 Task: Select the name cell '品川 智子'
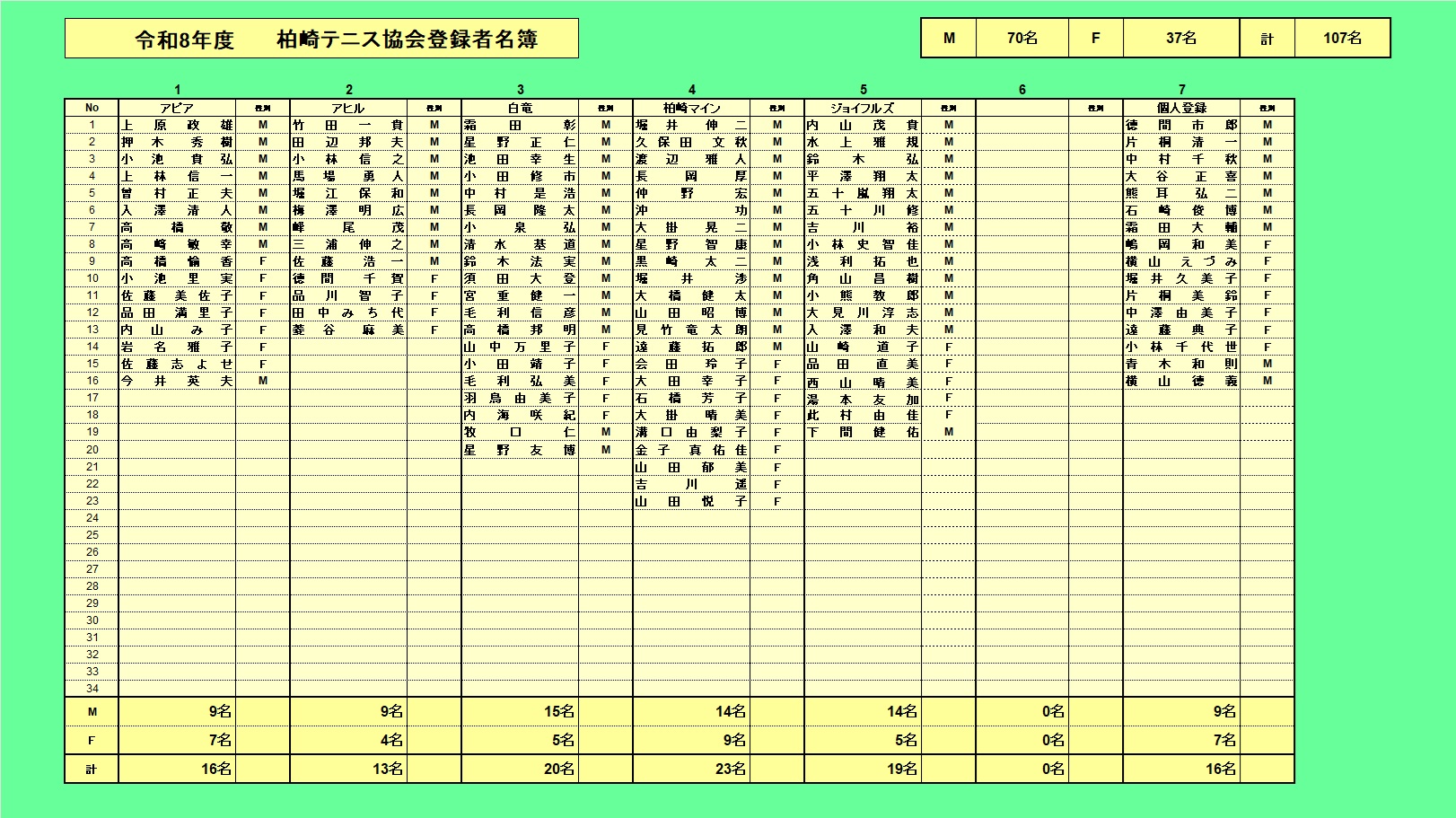coord(348,295)
